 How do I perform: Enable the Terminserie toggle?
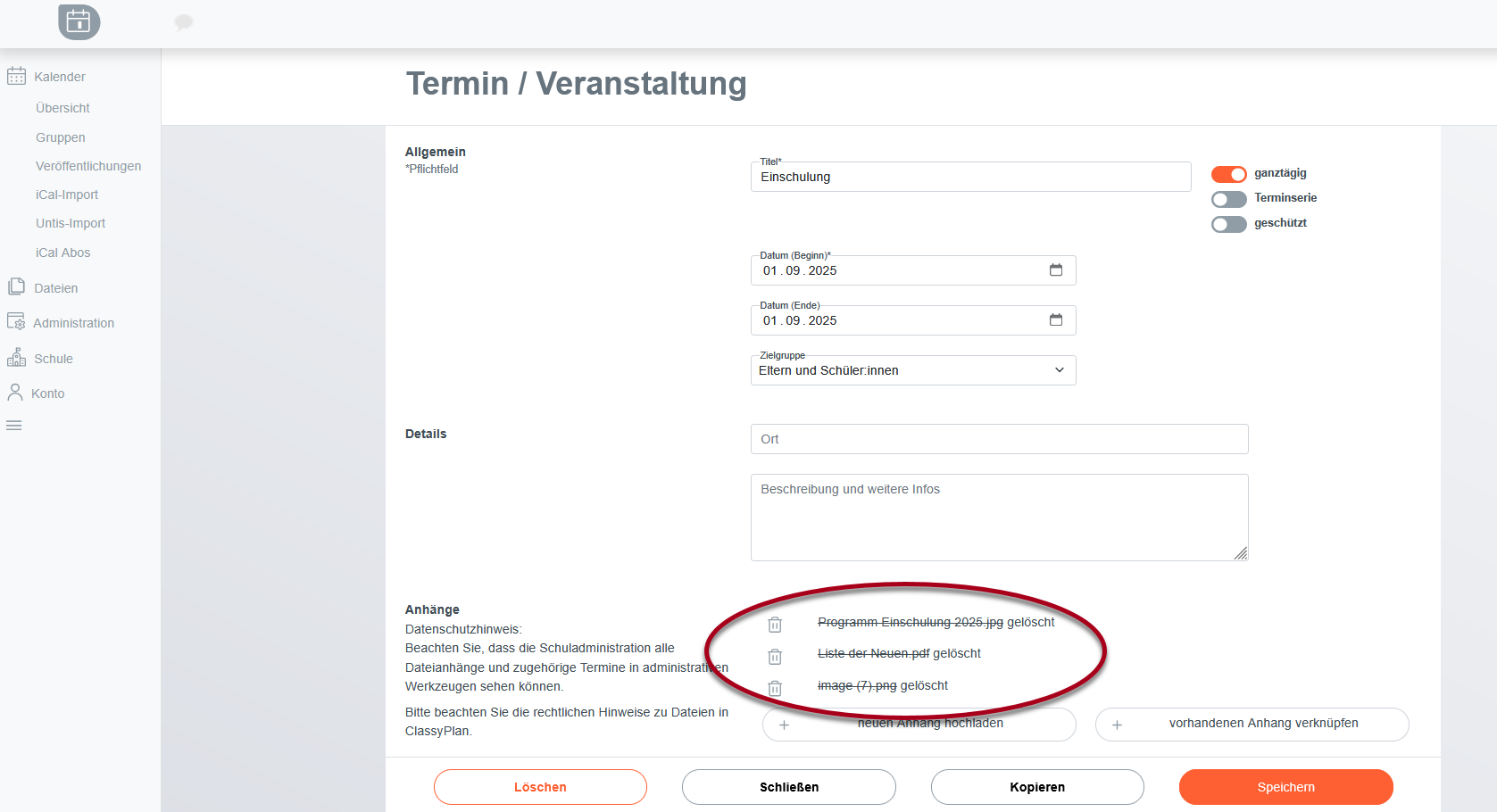[1228, 198]
